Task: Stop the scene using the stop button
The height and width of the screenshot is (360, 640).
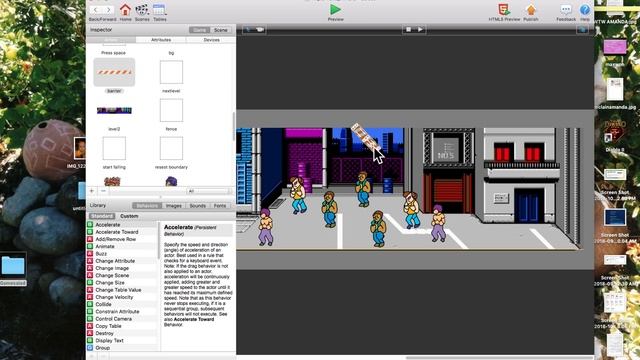Action: 408,30
